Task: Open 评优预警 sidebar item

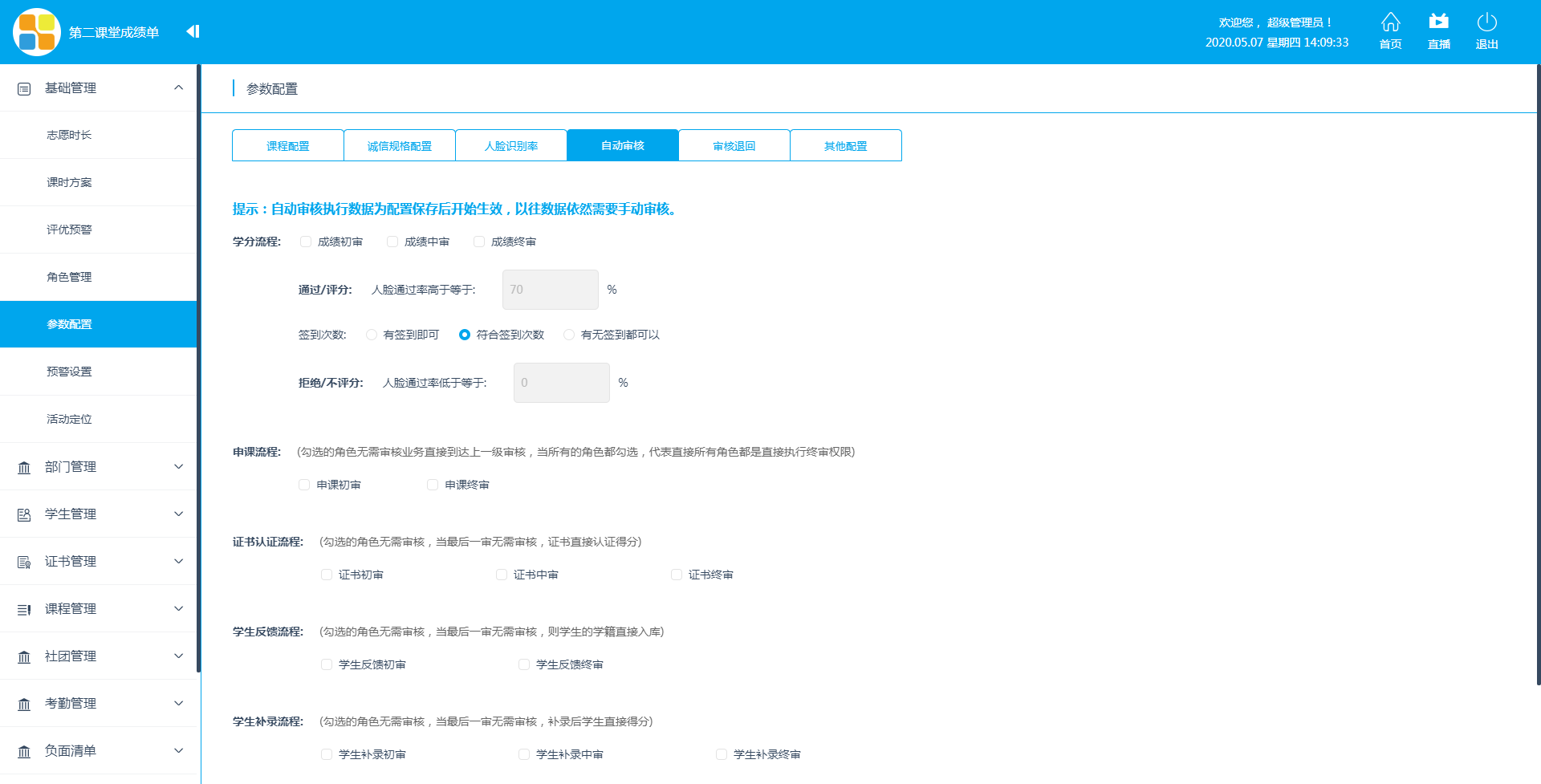Action: click(x=98, y=230)
